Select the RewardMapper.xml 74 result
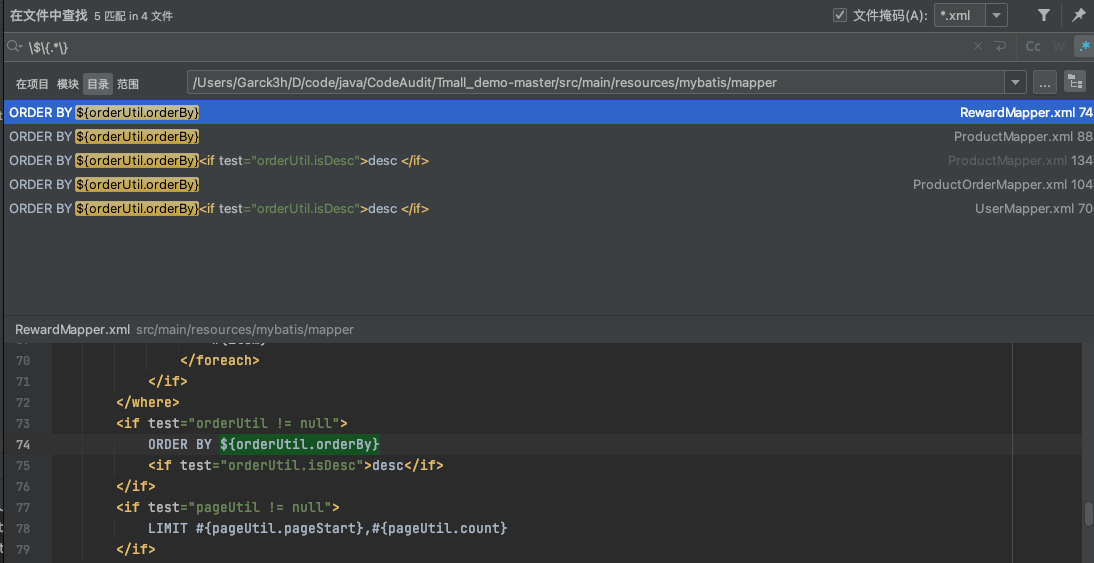This screenshot has width=1094, height=563. pyautogui.click(x=548, y=112)
